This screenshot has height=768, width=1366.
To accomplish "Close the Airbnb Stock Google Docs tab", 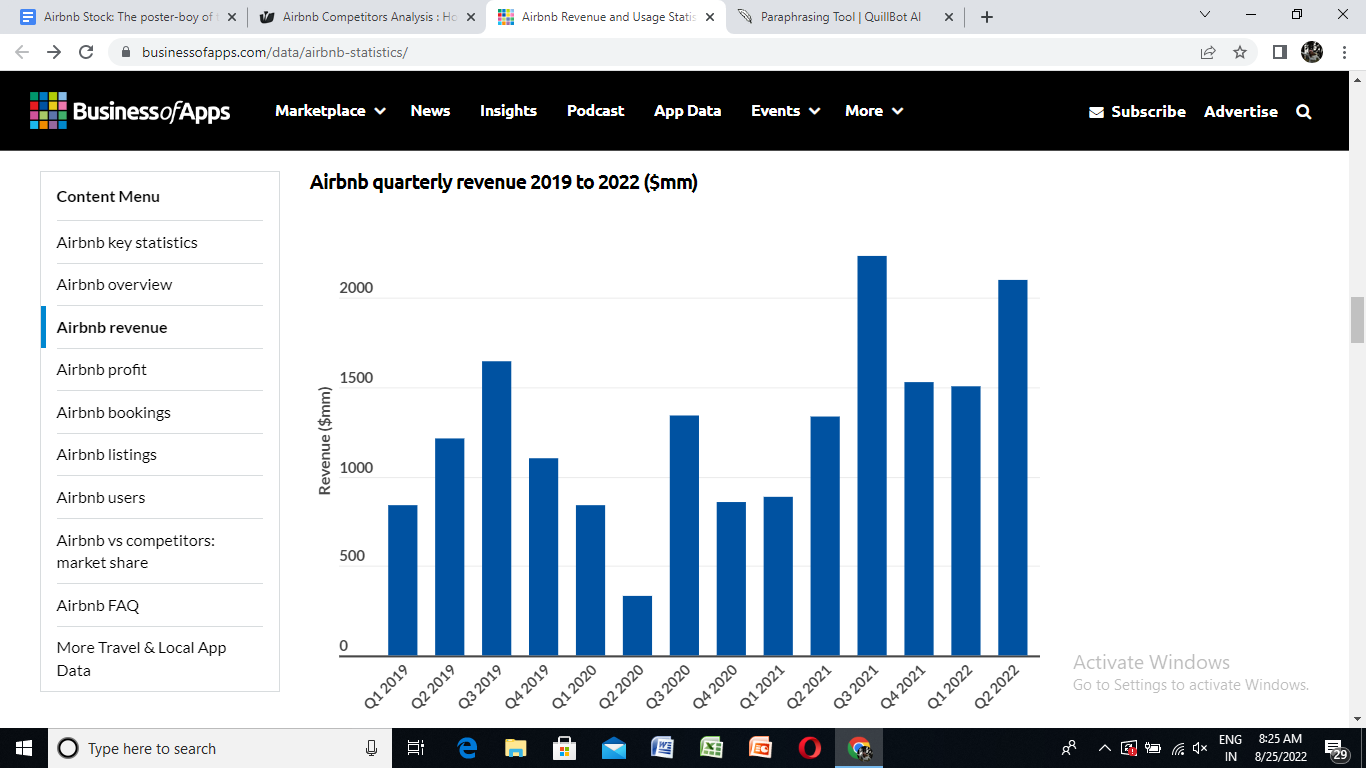I will coord(232,17).
